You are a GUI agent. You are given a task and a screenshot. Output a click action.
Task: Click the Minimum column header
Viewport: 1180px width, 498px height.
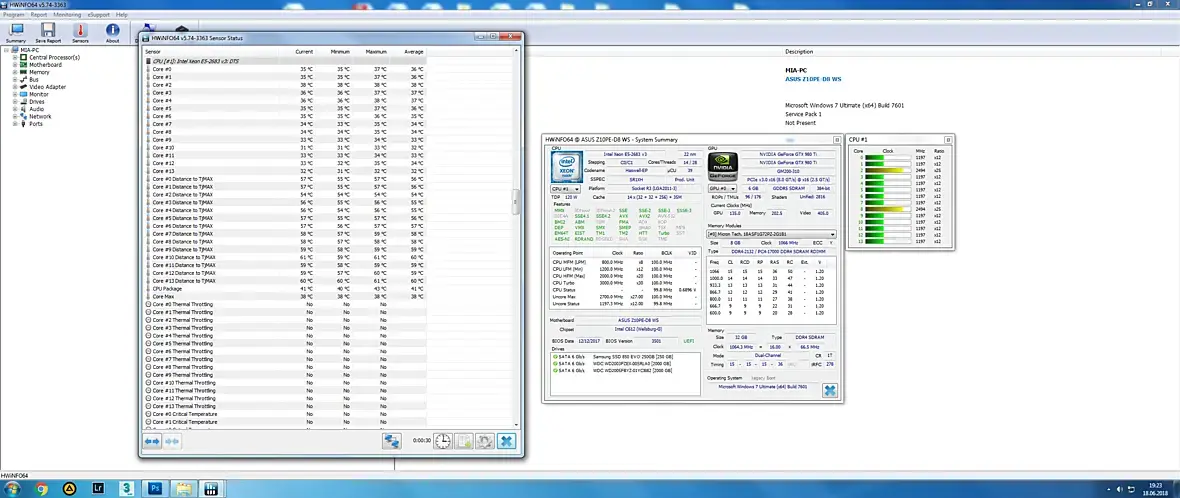340,52
